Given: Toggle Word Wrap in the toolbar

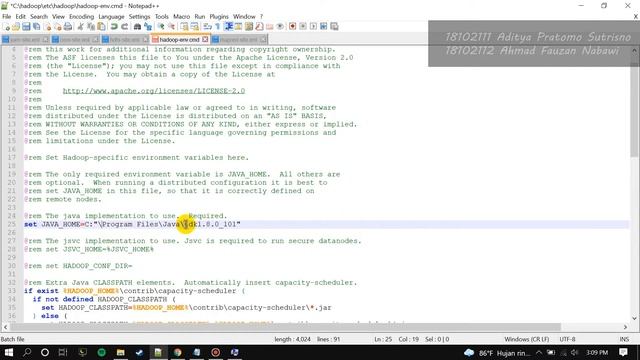Looking at the screenshot, I should [x=207, y=27].
